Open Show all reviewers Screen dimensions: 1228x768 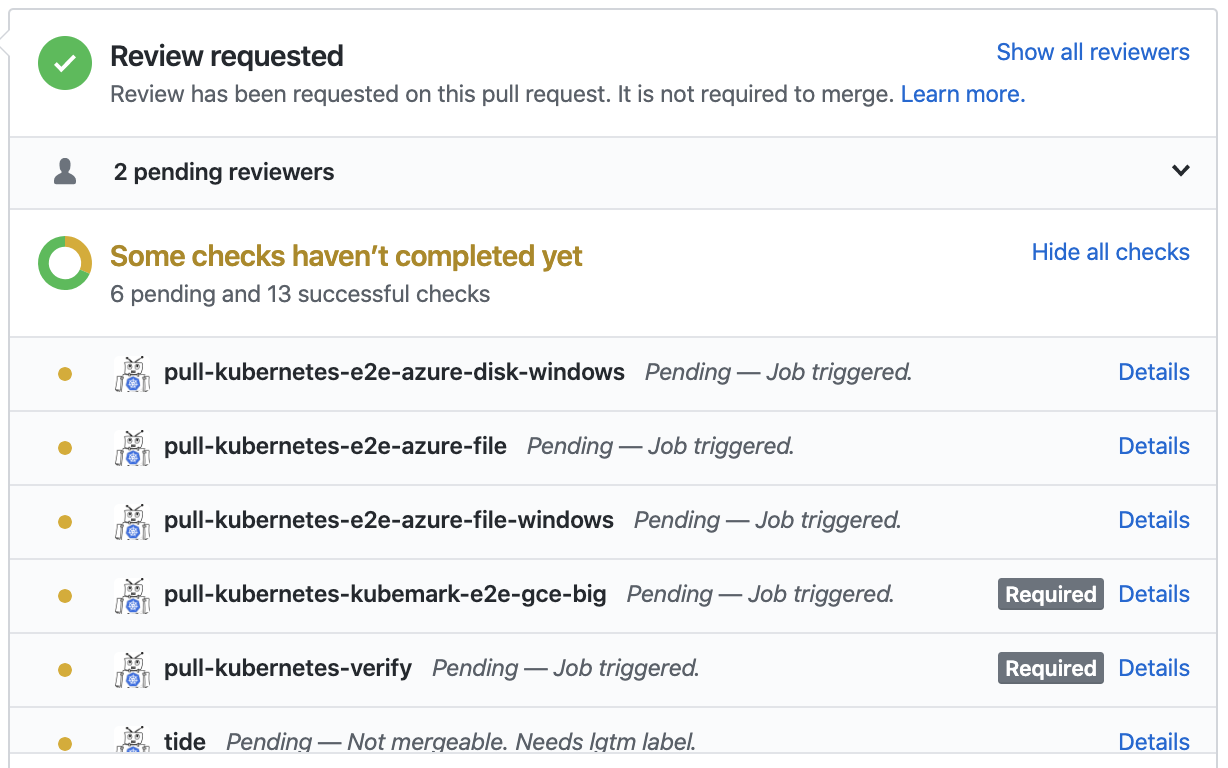pyautogui.click(x=1093, y=51)
